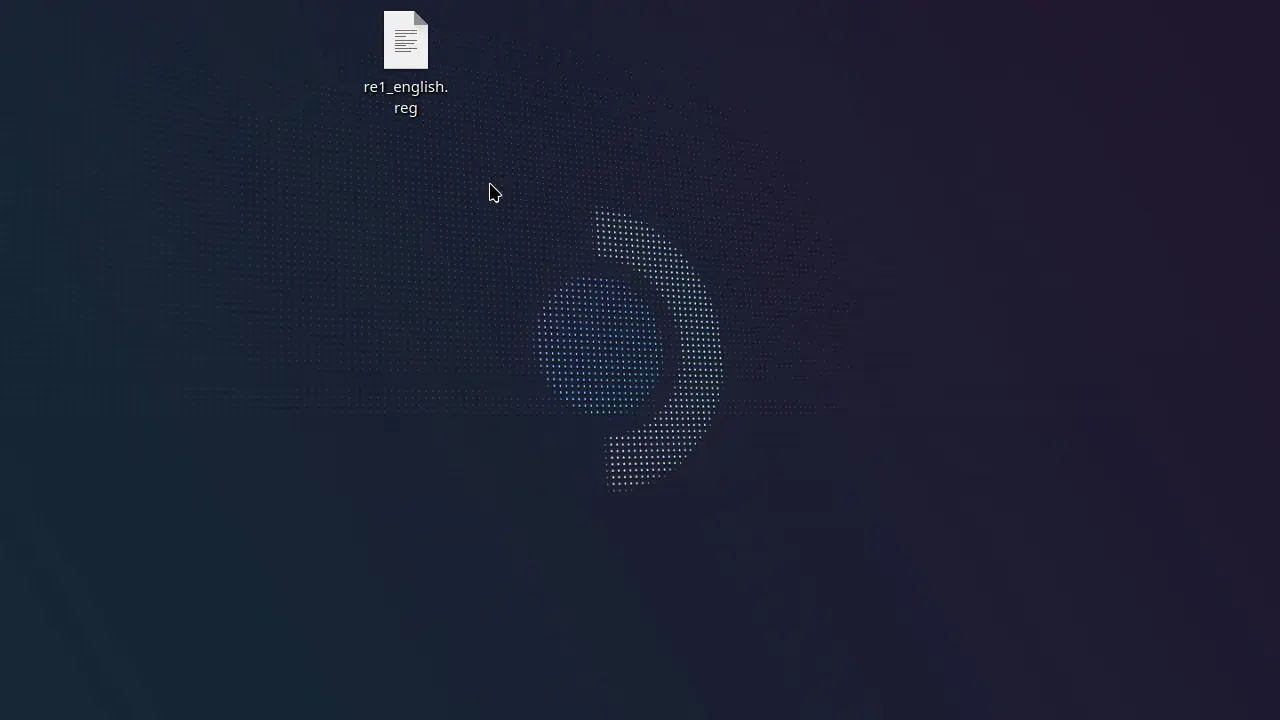This screenshot has width=1280, height=720.
Task: Click the right outer edge of the crescent
Action: (x=718, y=350)
